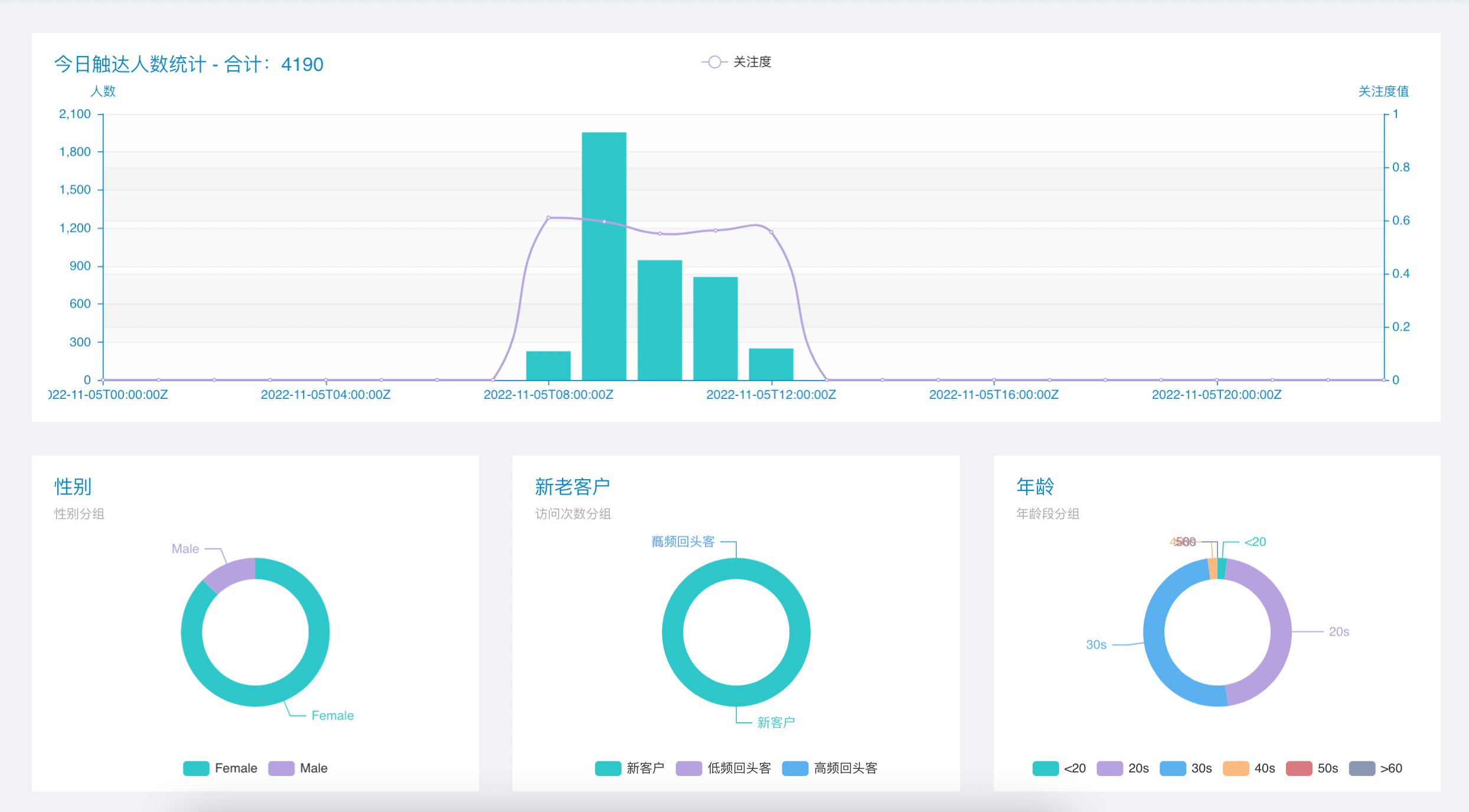
Task: Toggle the 低频回头客 legend item
Action: [x=724, y=768]
